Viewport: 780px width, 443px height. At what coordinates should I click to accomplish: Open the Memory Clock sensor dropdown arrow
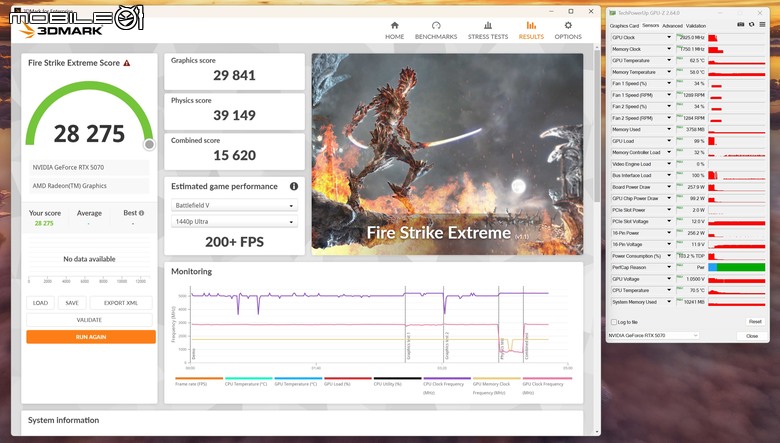click(x=669, y=49)
